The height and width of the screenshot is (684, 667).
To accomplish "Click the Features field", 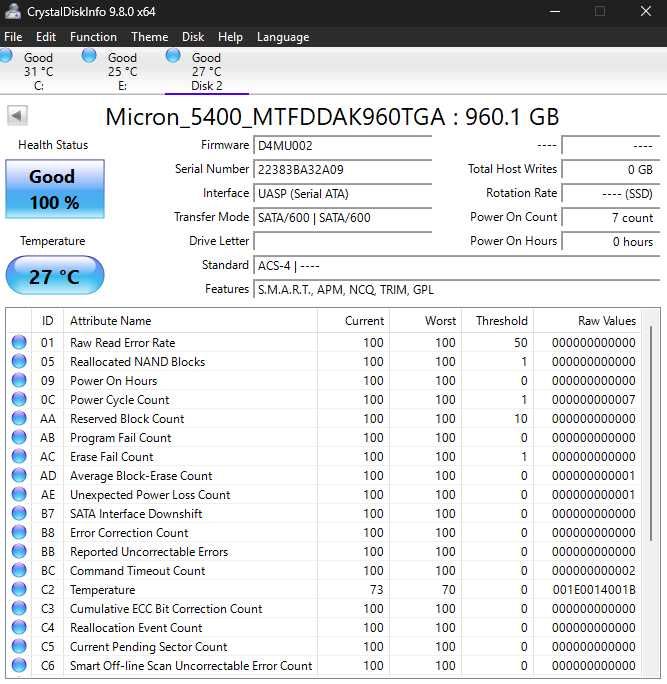I will pos(456,290).
